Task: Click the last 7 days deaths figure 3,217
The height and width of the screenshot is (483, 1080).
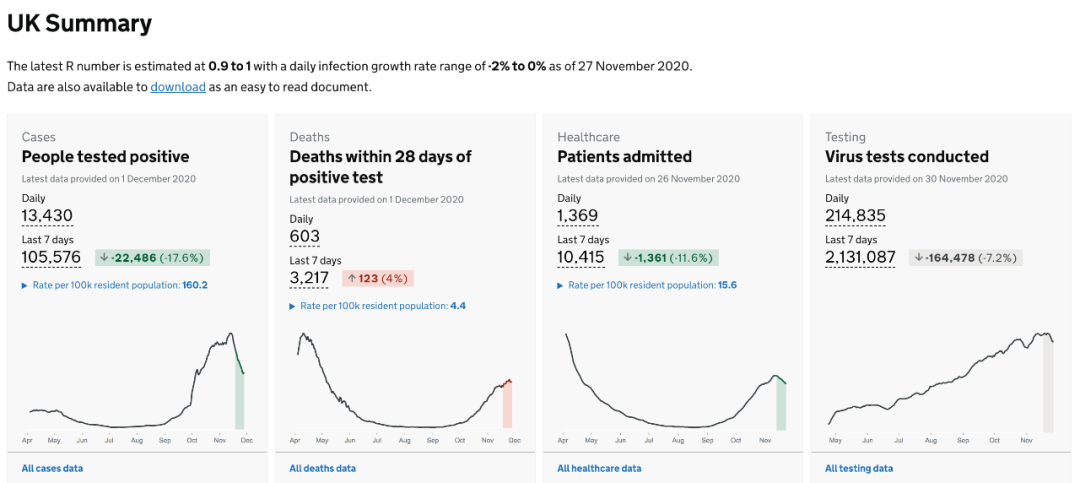Action: tap(310, 278)
